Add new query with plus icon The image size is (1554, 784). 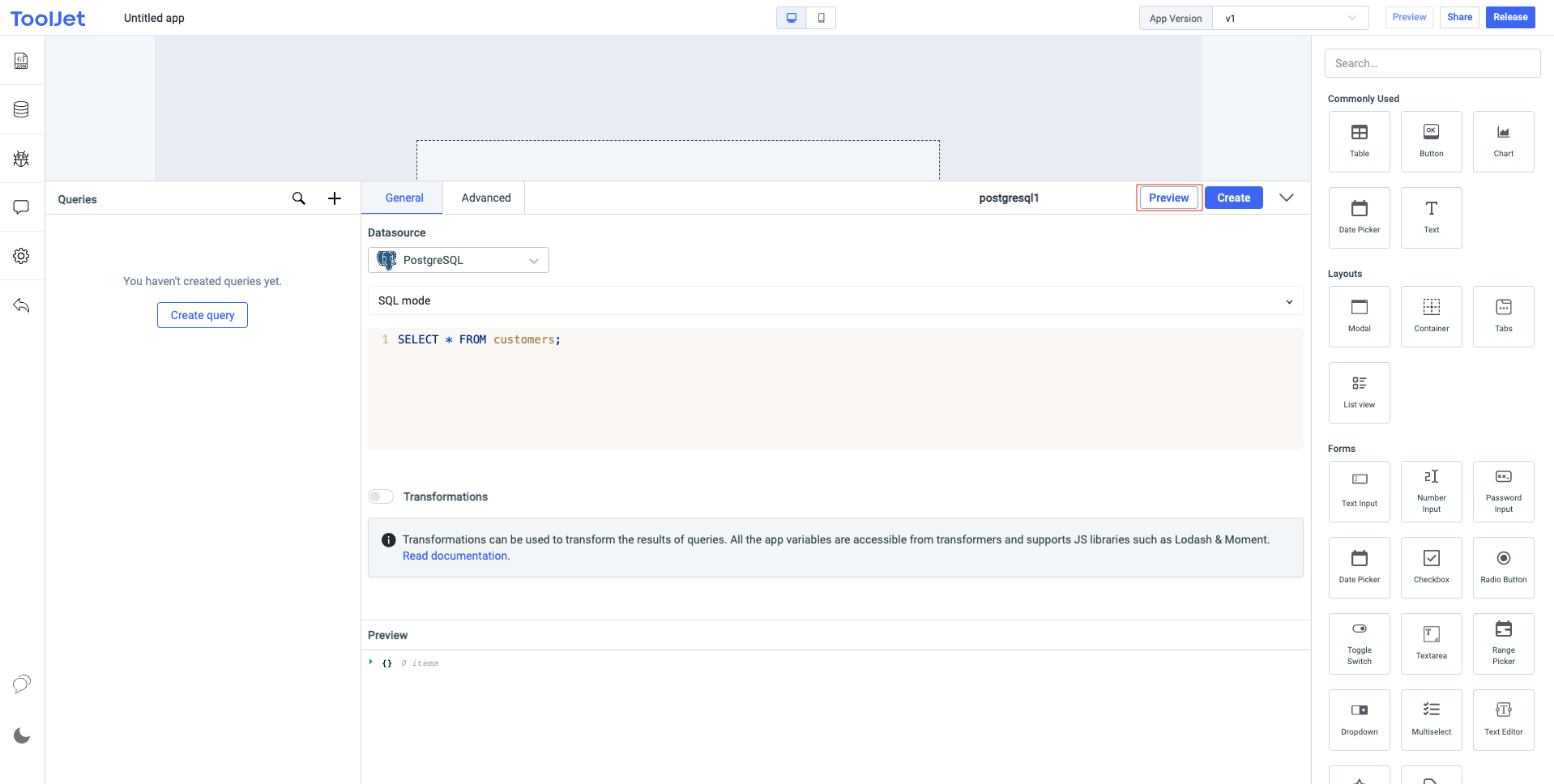tap(335, 198)
